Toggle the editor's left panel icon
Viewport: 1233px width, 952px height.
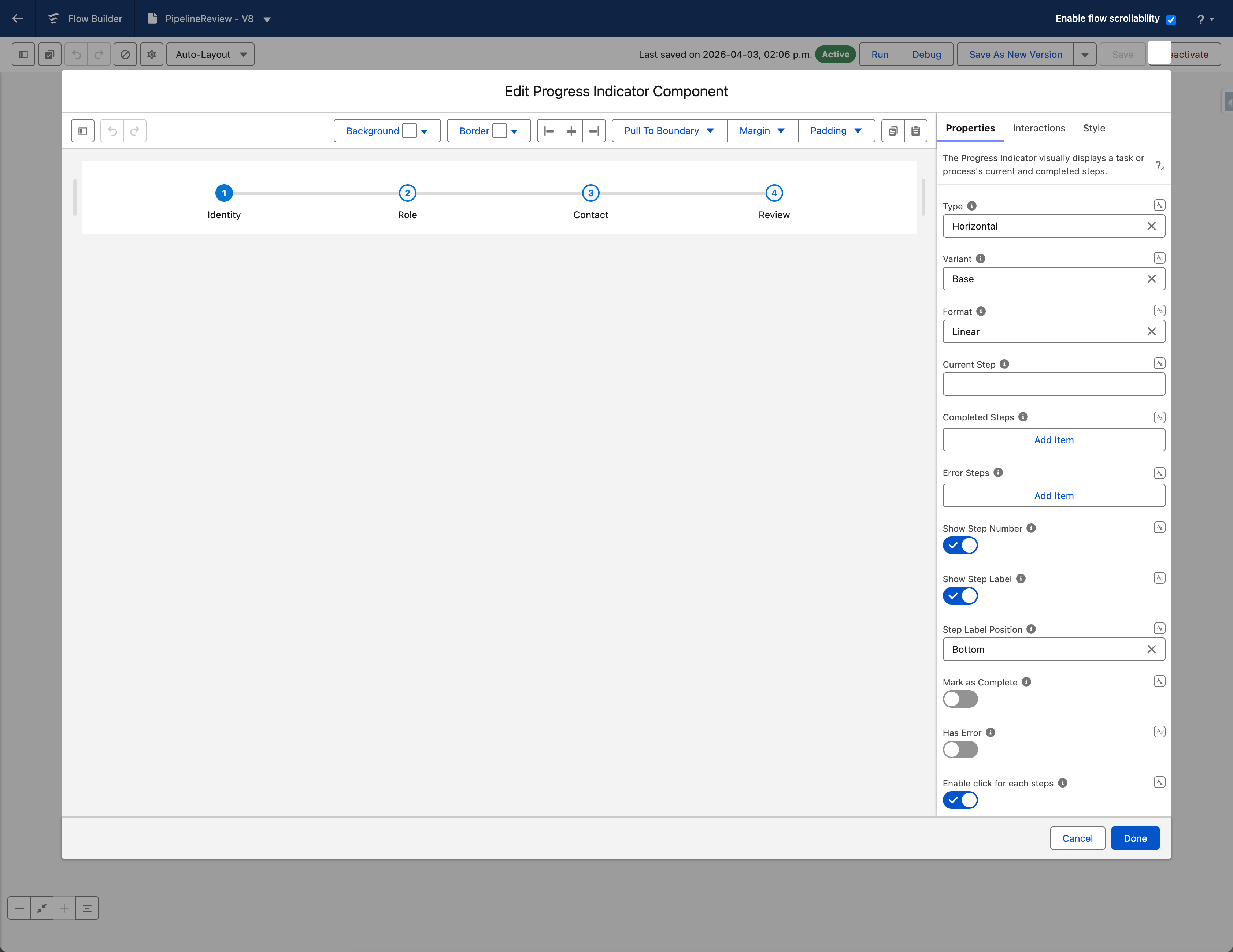click(82, 131)
